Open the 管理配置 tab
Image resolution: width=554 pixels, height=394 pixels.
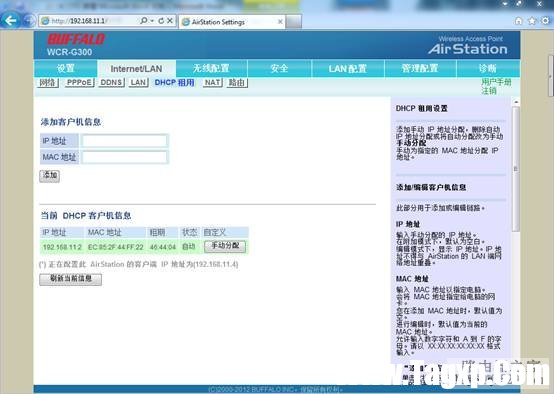coord(420,69)
